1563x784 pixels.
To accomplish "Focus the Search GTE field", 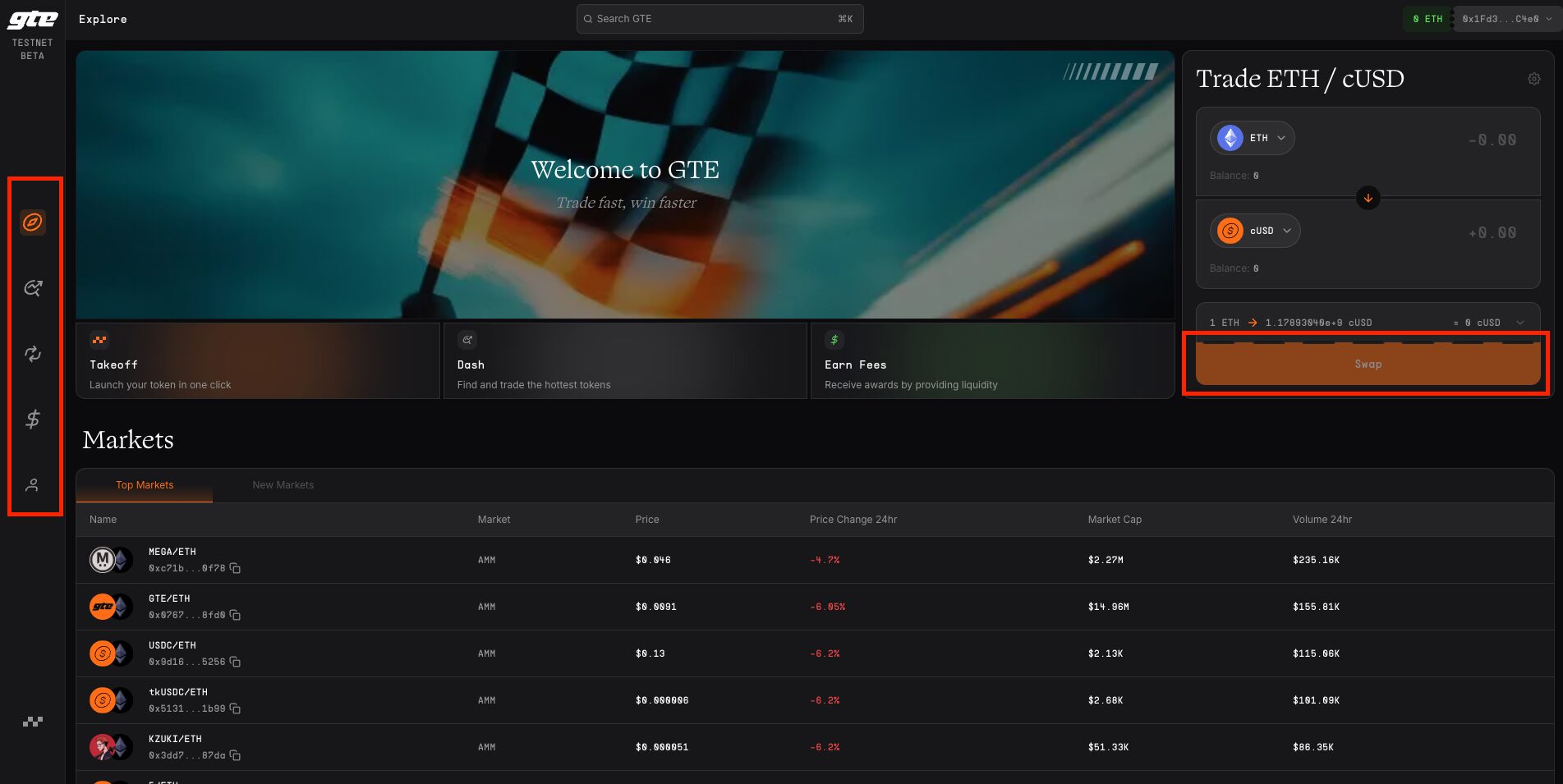I will click(720, 19).
